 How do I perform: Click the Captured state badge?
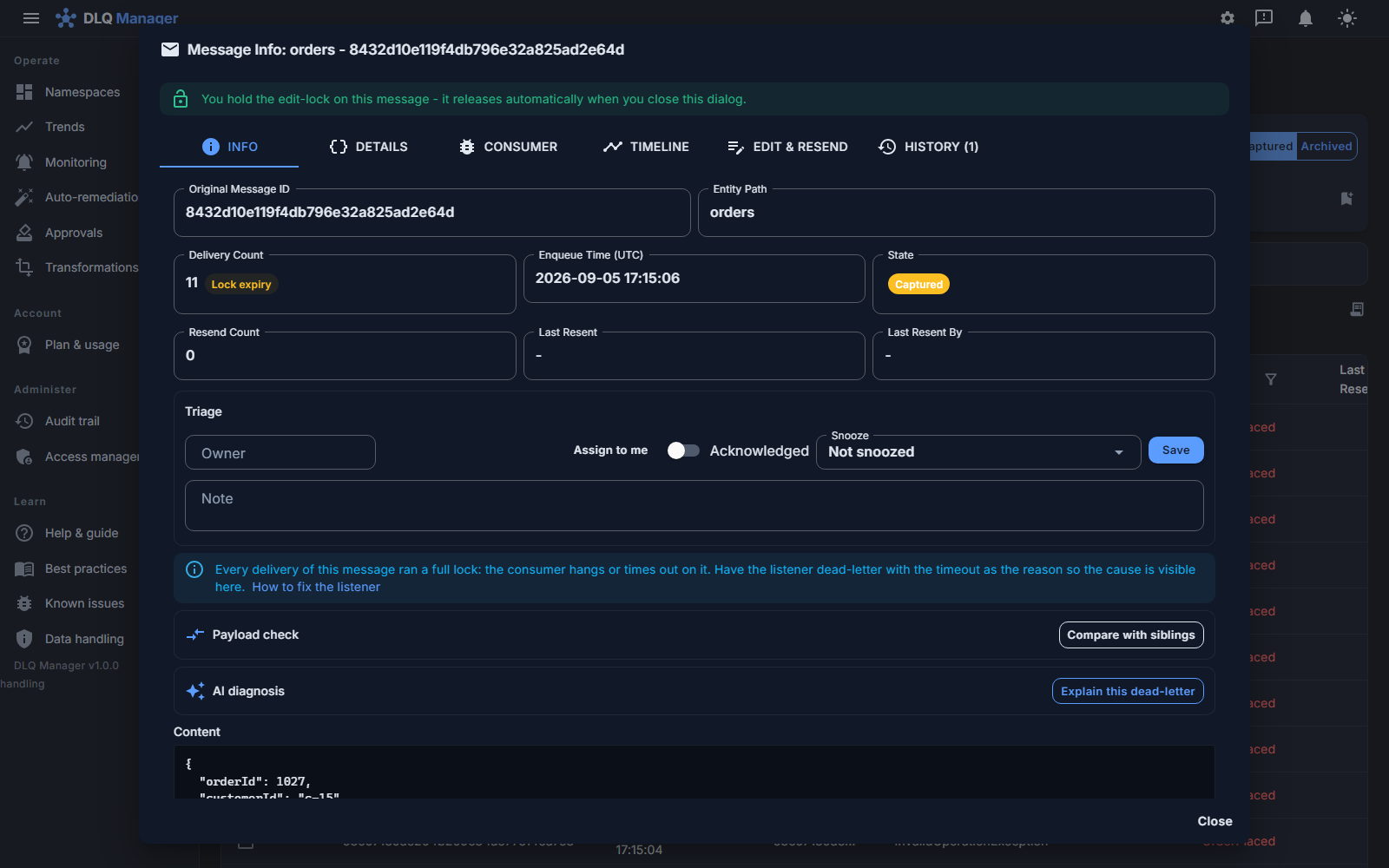pos(918,284)
